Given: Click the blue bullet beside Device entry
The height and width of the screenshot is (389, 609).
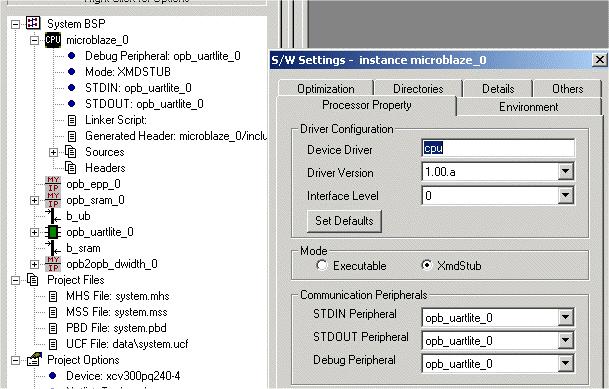Looking at the screenshot, I should point(53,375).
